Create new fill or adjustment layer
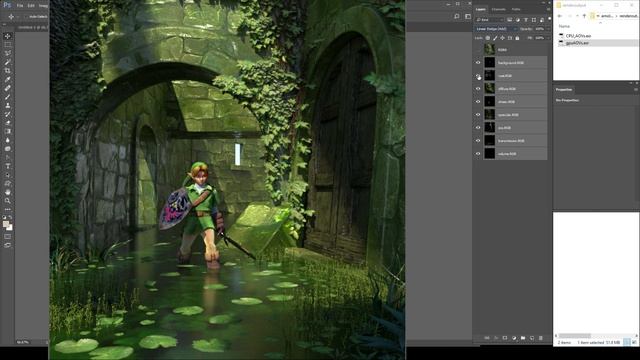 pos(514,338)
